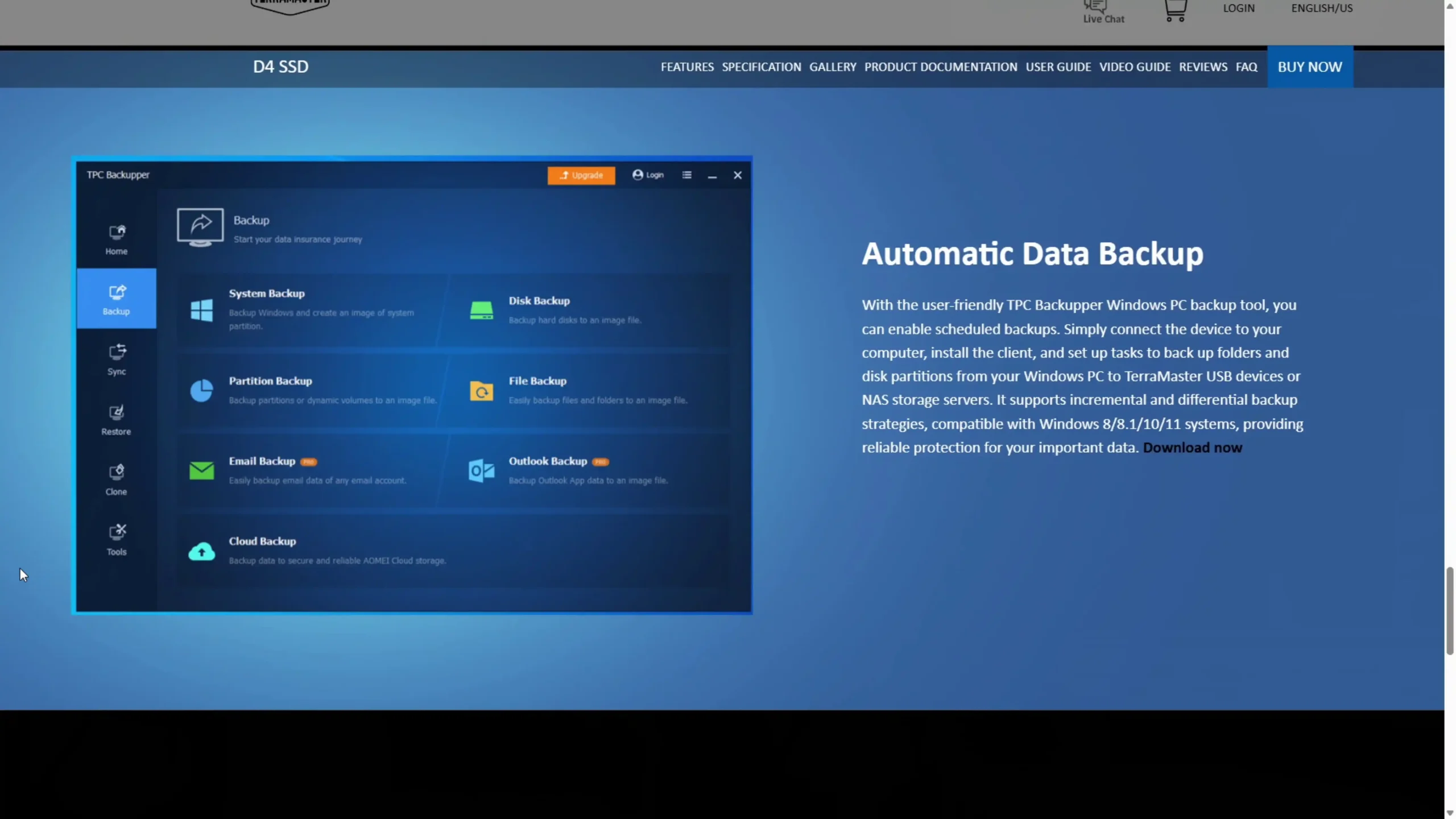The image size is (1456, 819).
Task: Close the TPC Backupper window
Action: (x=738, y=175)
